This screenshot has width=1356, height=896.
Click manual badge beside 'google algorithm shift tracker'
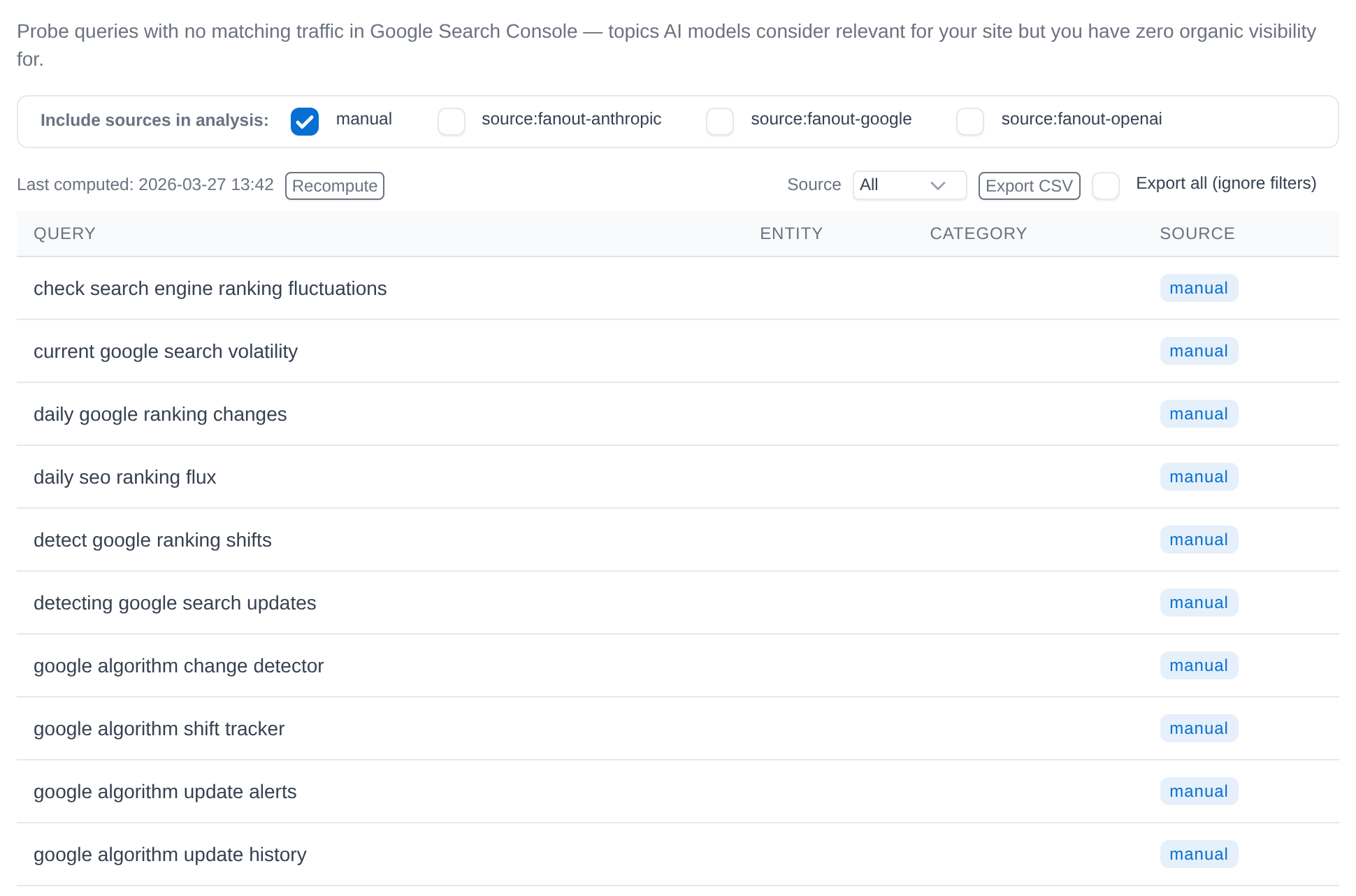(1199, 728)
